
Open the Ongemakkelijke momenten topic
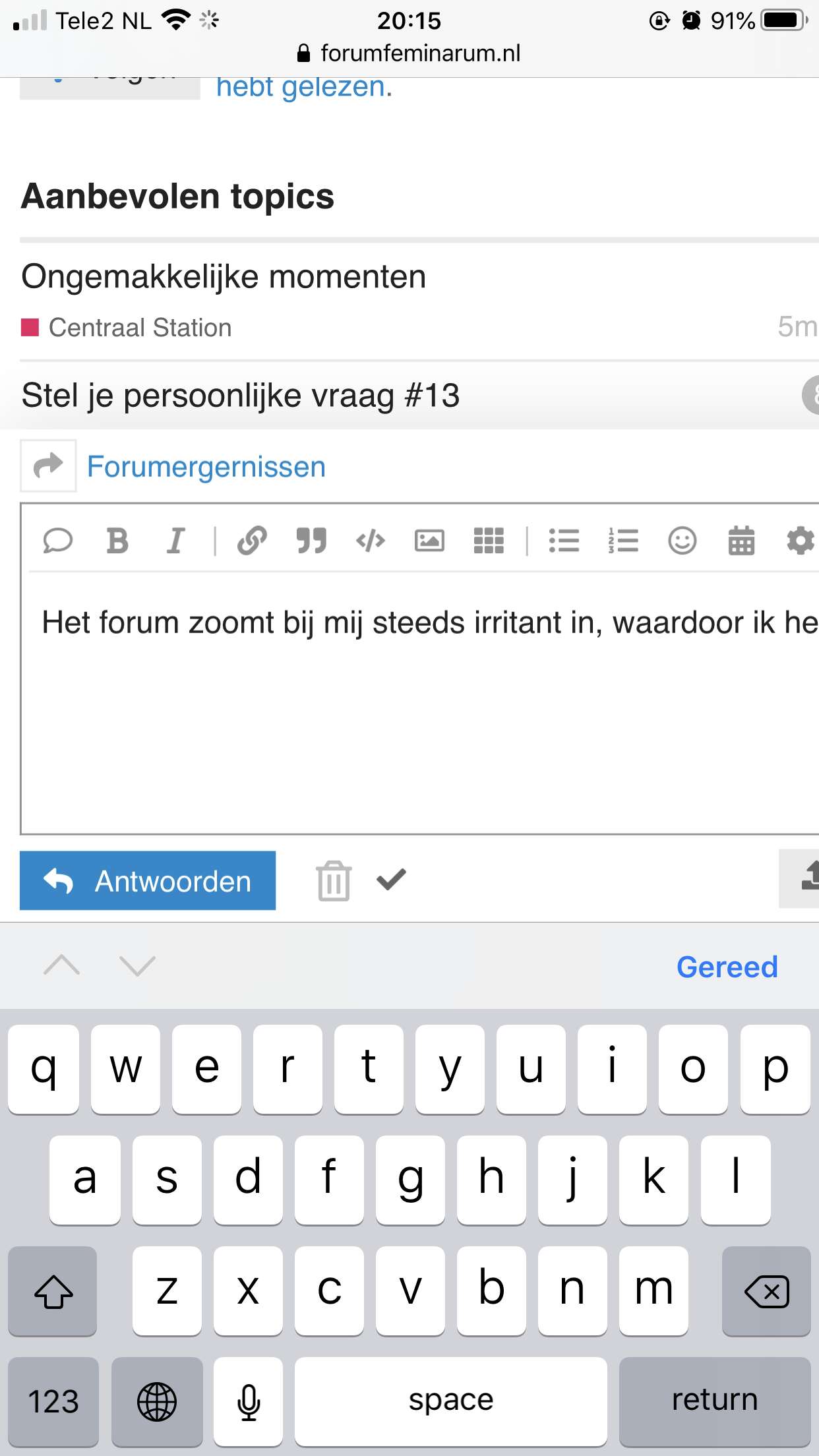224,276
